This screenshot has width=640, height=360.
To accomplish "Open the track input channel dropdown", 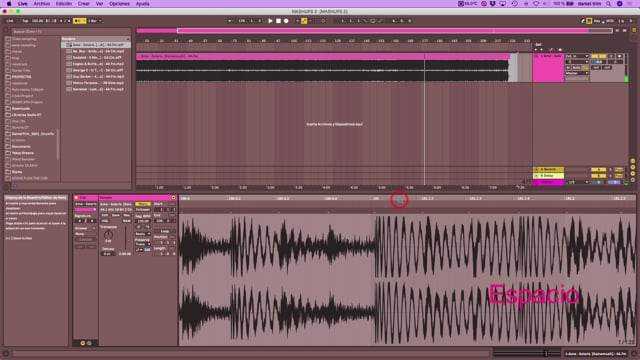I will click(x=577, y=62).
